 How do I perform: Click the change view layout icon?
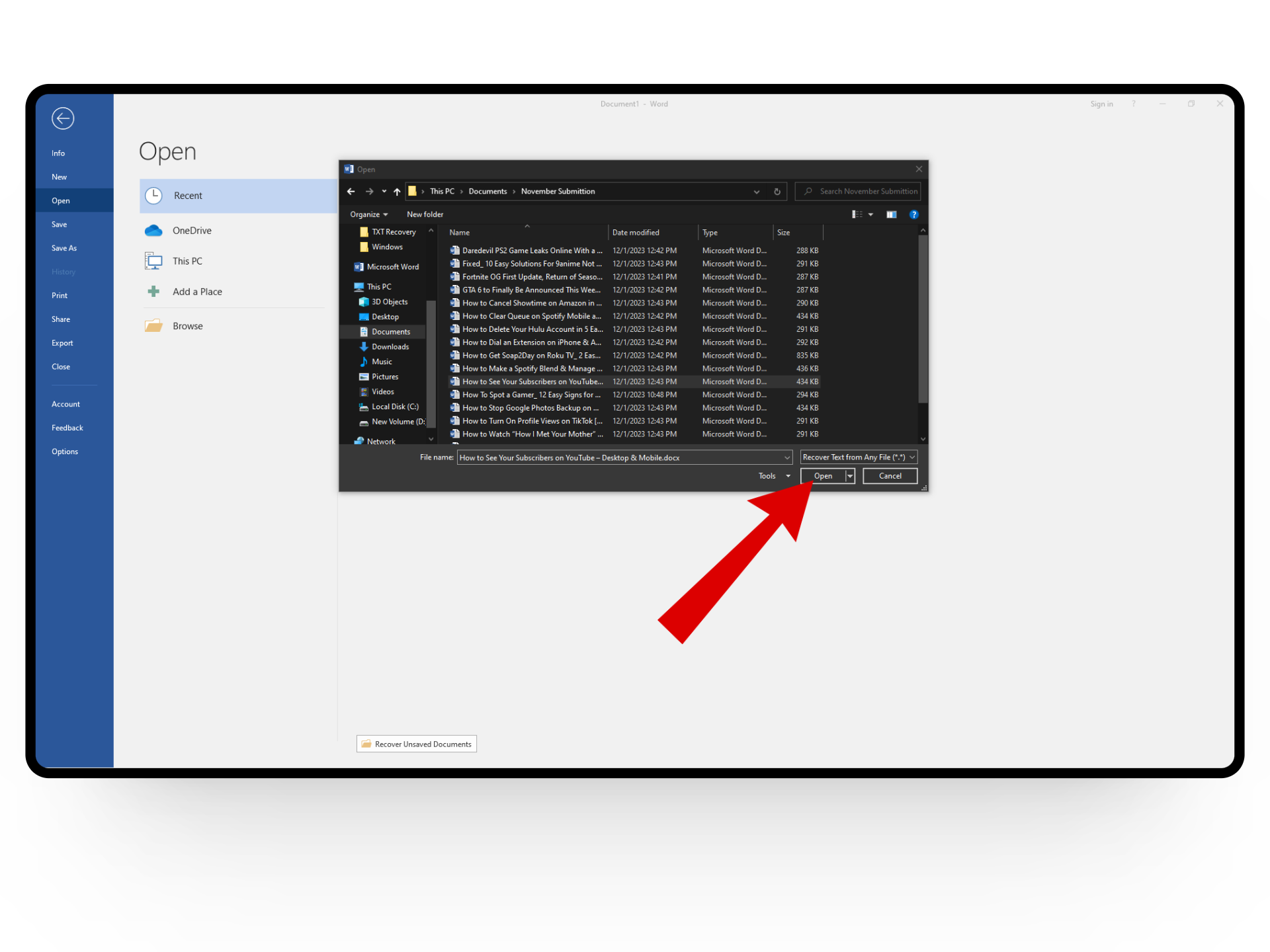(x=857, y=214)
